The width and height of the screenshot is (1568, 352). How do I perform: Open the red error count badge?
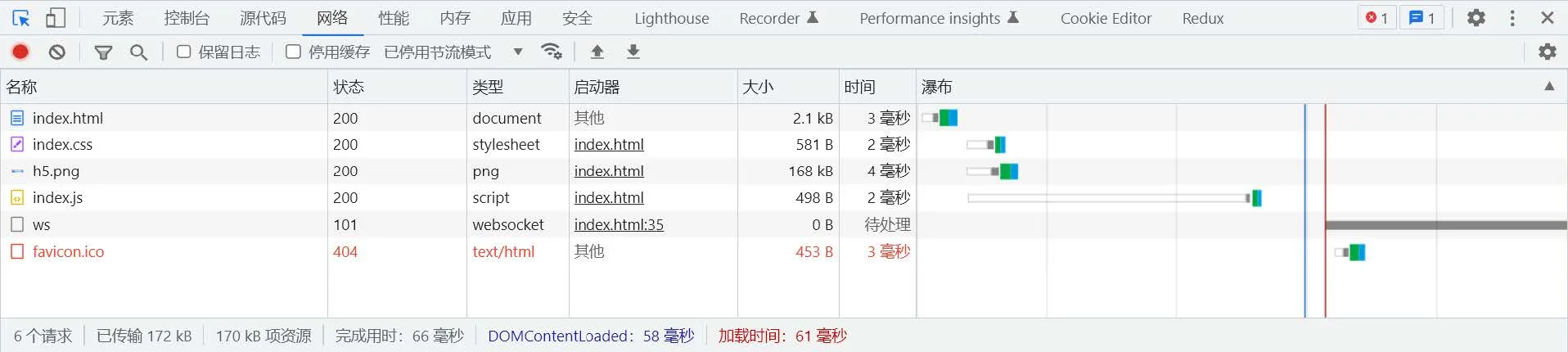click(x=1377, y=18)
